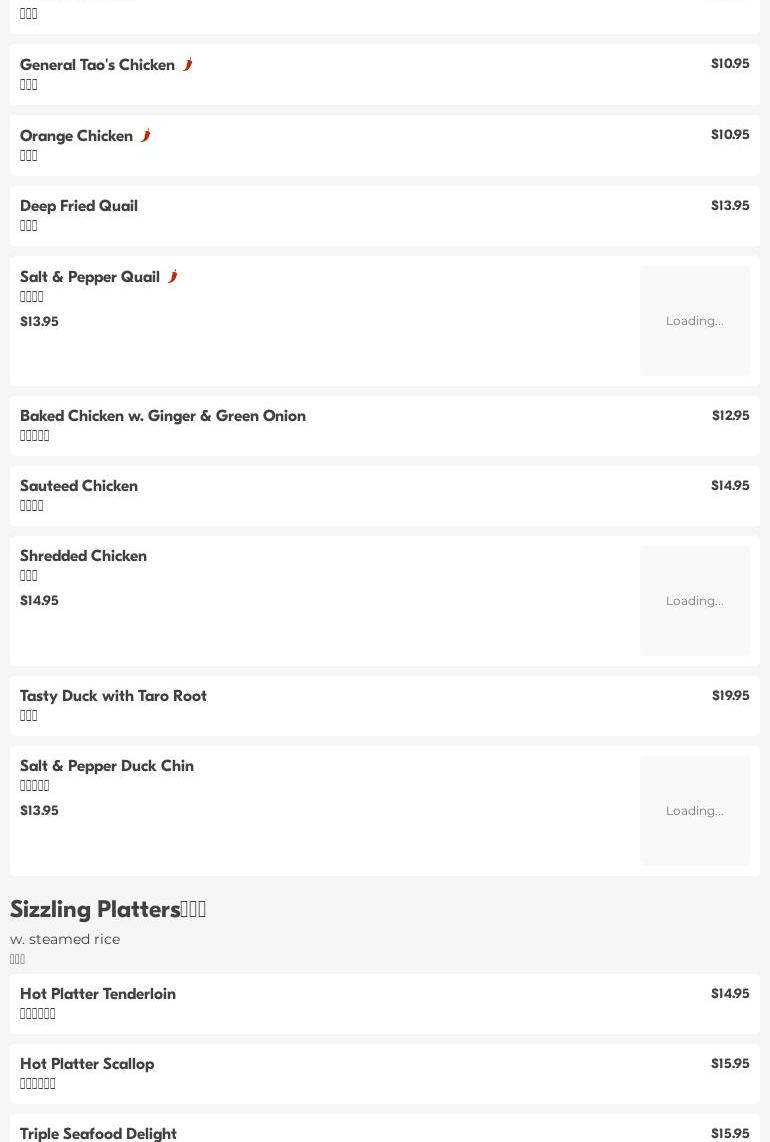Image resolution: width=770 pixels, height=1142 pixels.
Task: Select Tasty Duck with Taro Root
Action: tap(113, 696)
